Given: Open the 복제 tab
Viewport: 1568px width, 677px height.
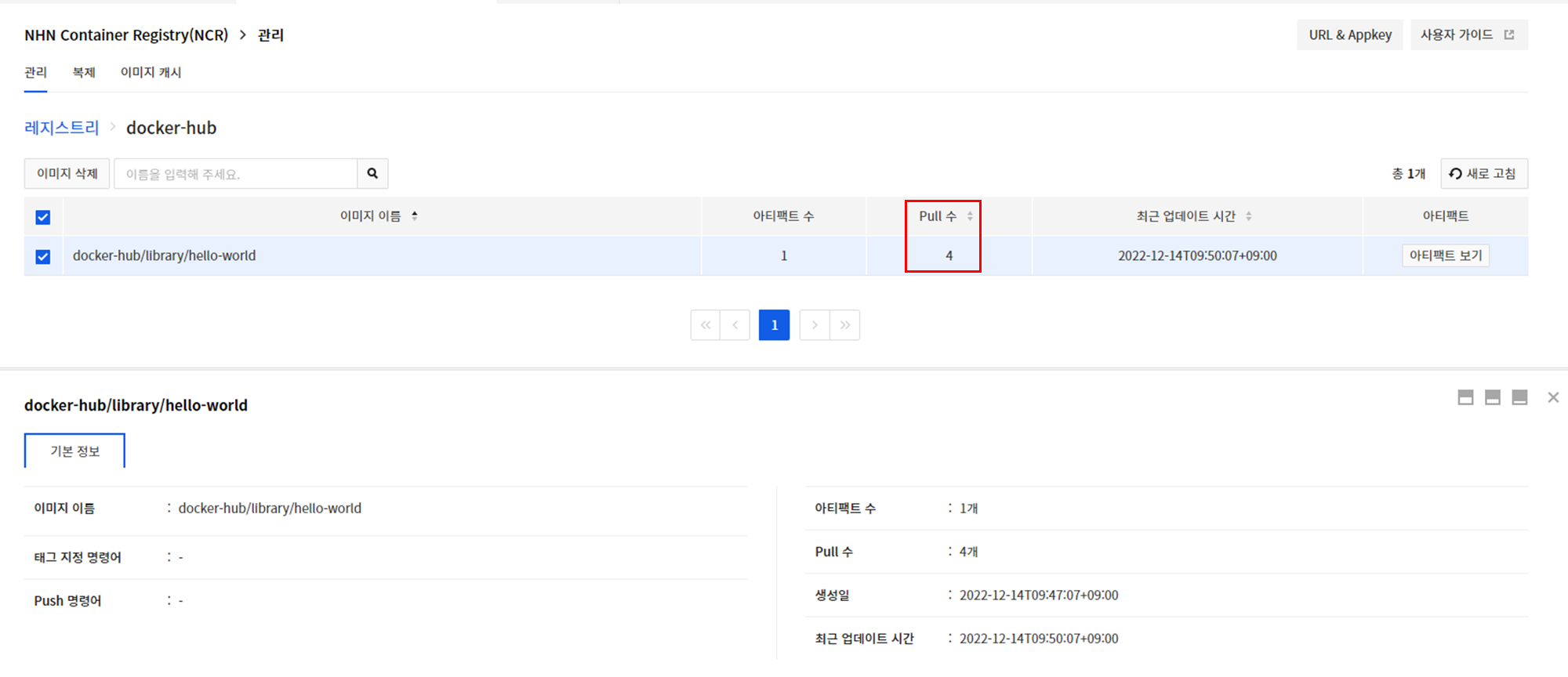Looking at the screenshot, I should point(84,73).
